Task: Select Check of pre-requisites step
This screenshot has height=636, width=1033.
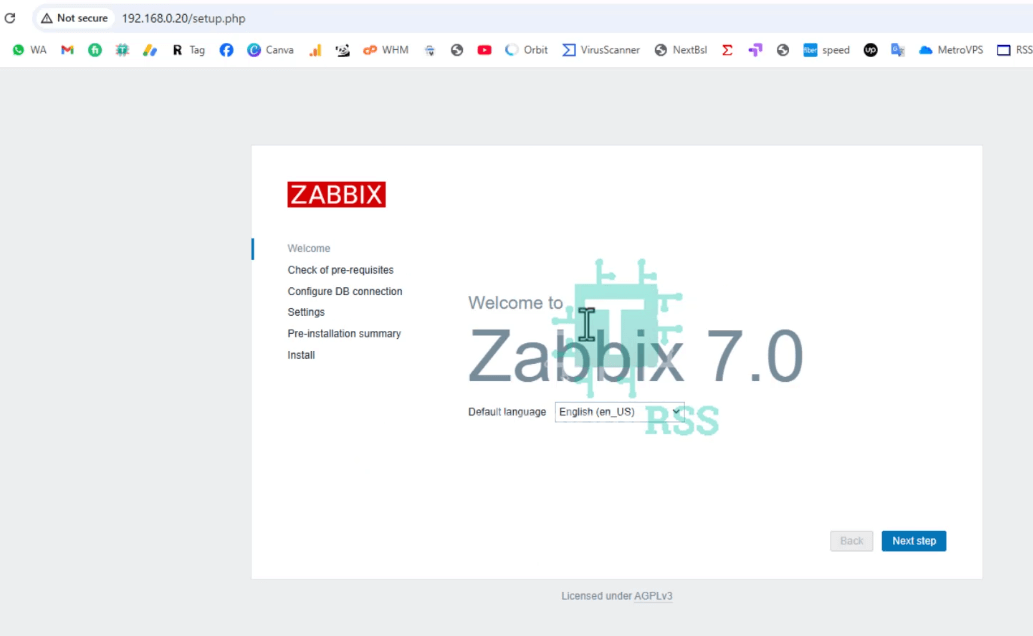Action: [x=340, y=270]
